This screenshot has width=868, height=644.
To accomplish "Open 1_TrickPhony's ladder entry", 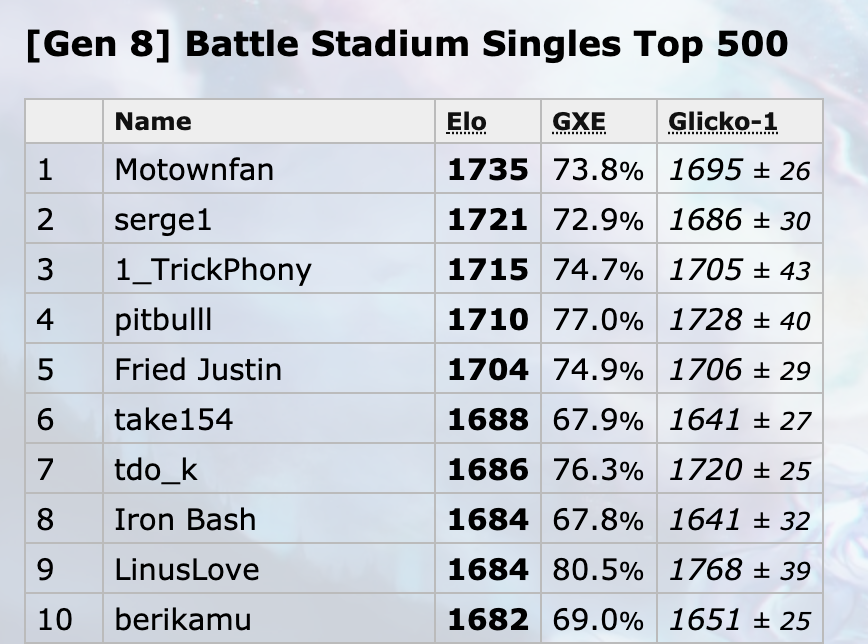I will tap(213, 270).
